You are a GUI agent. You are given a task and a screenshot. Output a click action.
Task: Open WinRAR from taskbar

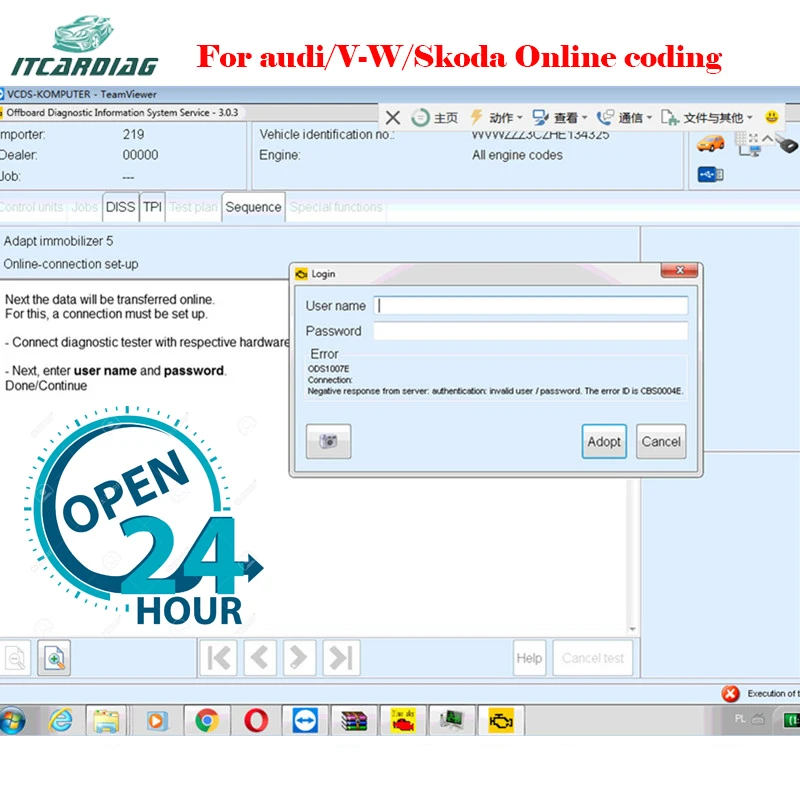tap(354, 721)
